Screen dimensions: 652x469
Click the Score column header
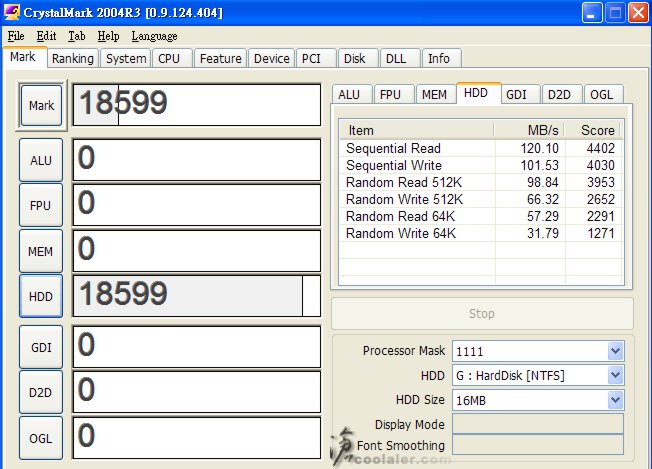(x=593, y=130)
